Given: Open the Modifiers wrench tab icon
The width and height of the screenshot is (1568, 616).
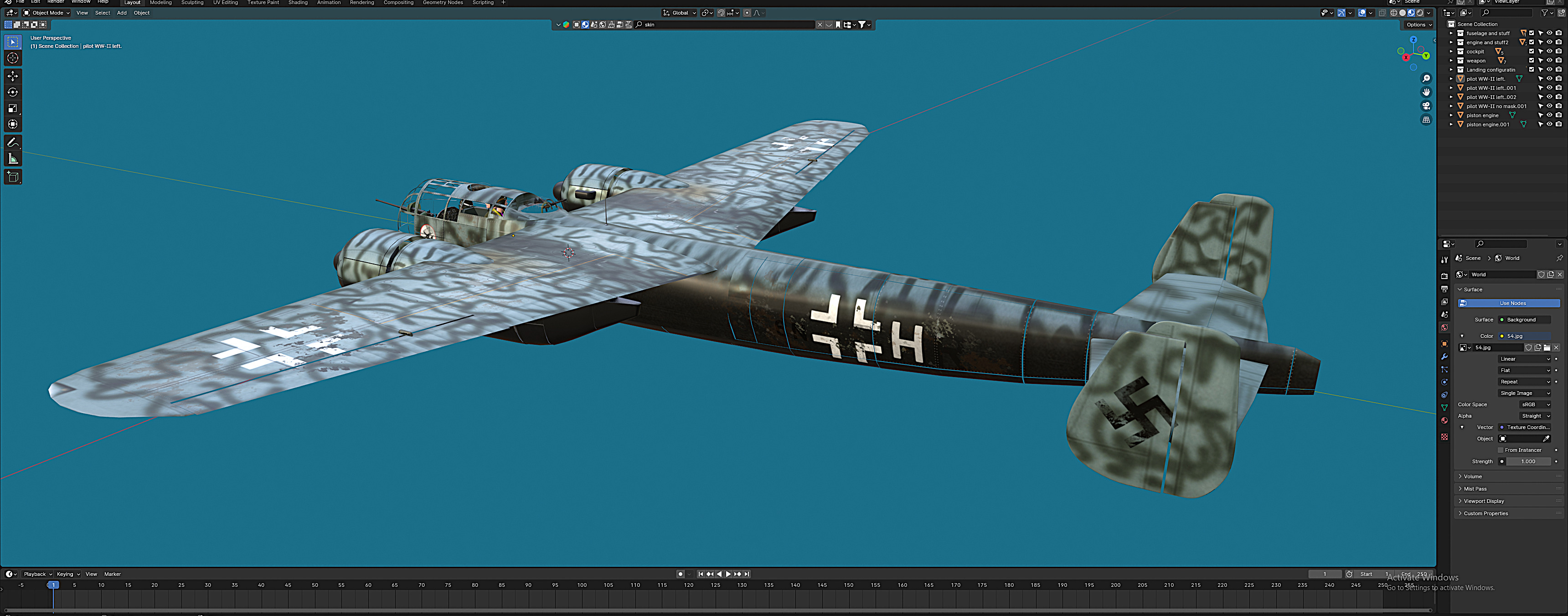Looking at the screenshot, I should (x=1444, y=357).
